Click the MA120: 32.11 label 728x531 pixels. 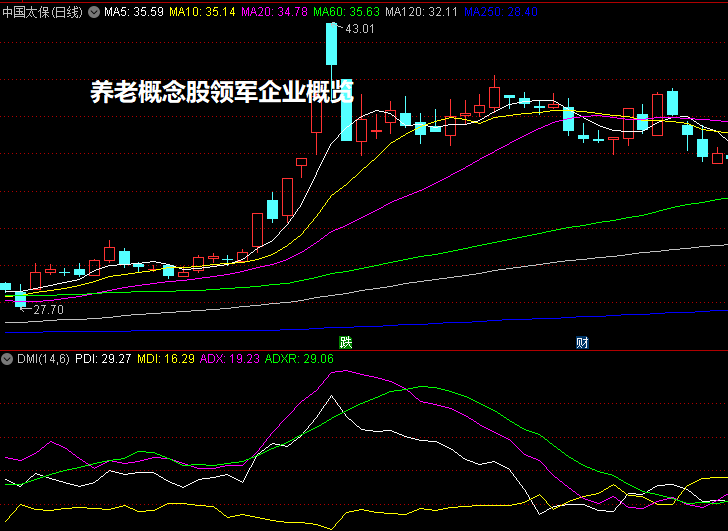pyautogui.click(x=422, y=12)
